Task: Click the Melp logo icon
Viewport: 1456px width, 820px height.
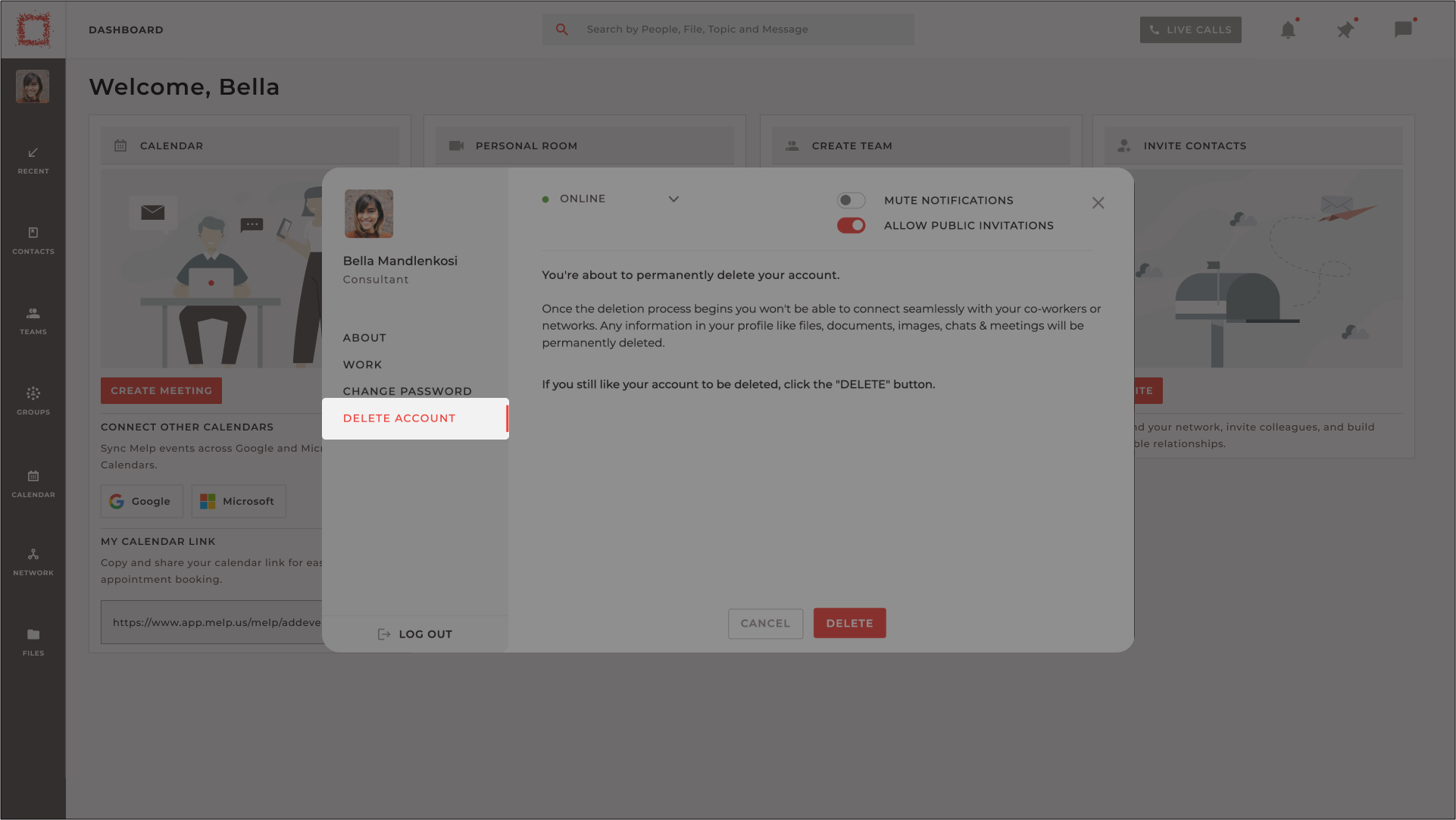Action: (33, 30)
